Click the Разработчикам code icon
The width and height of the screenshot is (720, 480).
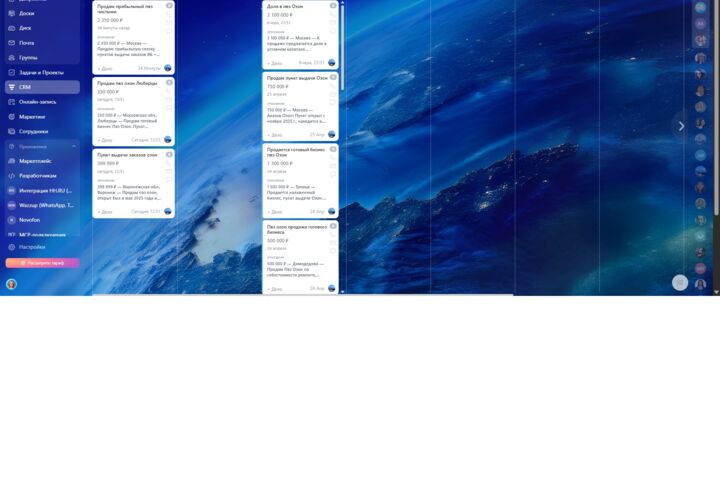click(x=11, y=176)
